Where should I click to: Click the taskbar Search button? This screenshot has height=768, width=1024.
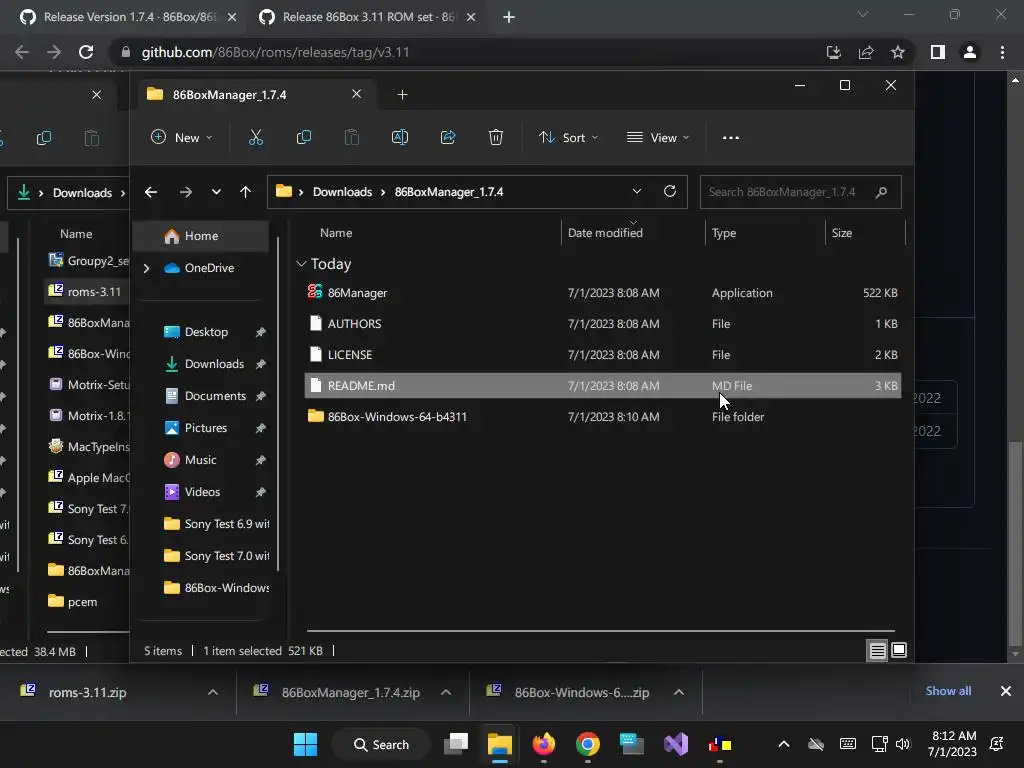click(x=381, y=744)
